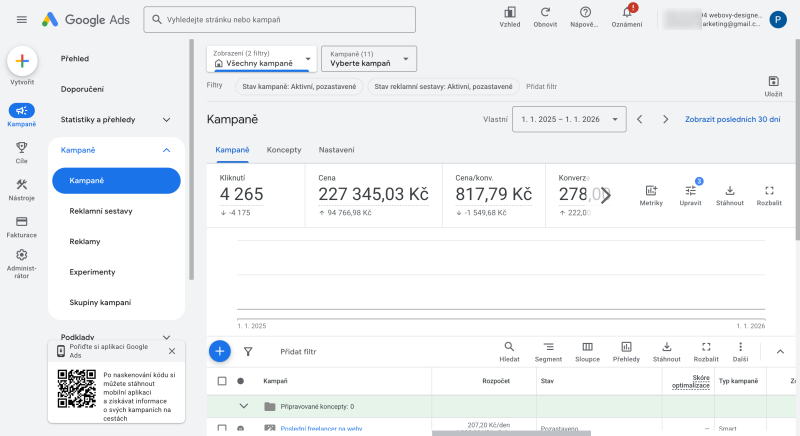This screenshot has width=800, height=436.
Task: Click the Kliknutí metric scorecard
Action: [256, 196]
